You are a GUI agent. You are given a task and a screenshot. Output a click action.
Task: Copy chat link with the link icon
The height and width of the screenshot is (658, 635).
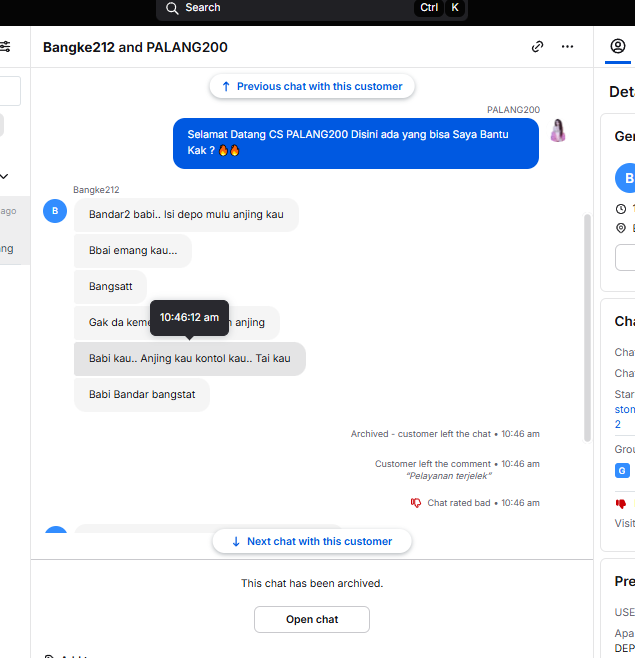[x=537, y=47]
